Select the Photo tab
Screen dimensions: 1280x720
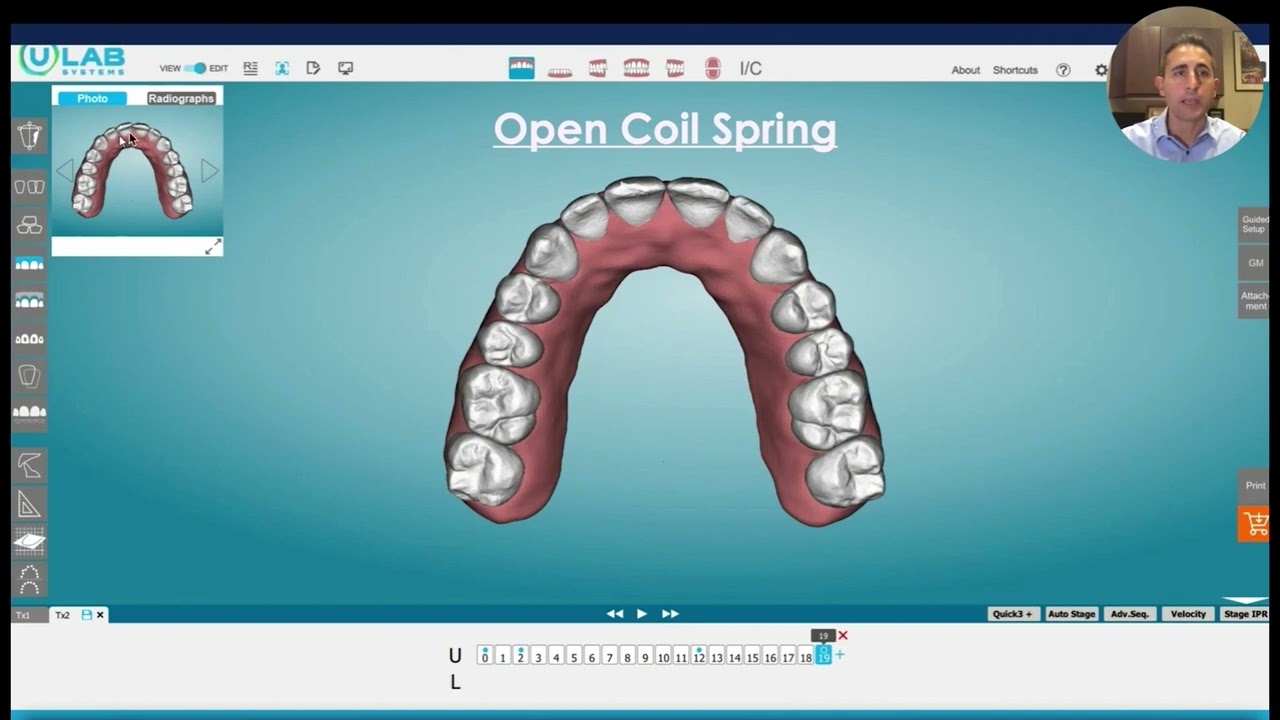point(92,98)
